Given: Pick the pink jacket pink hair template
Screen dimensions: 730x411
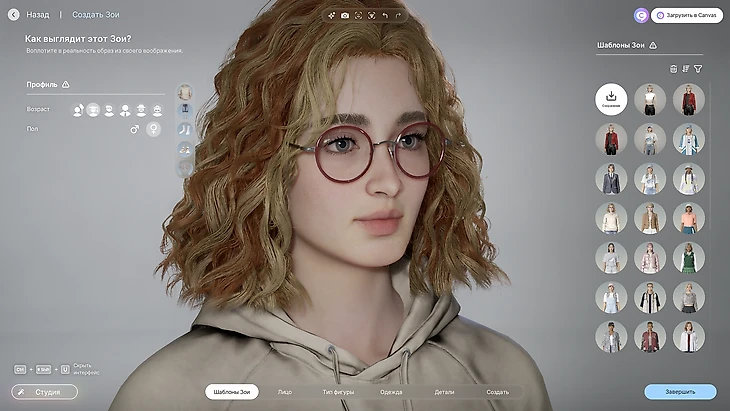Looking at the screenshot, I should tap(650, 257).
